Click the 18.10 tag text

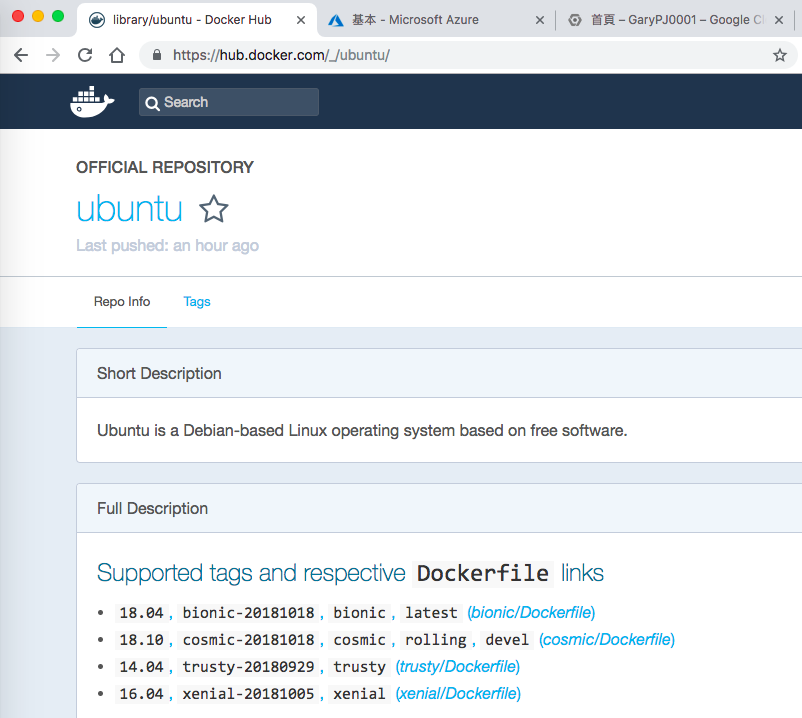coord(141,640)
